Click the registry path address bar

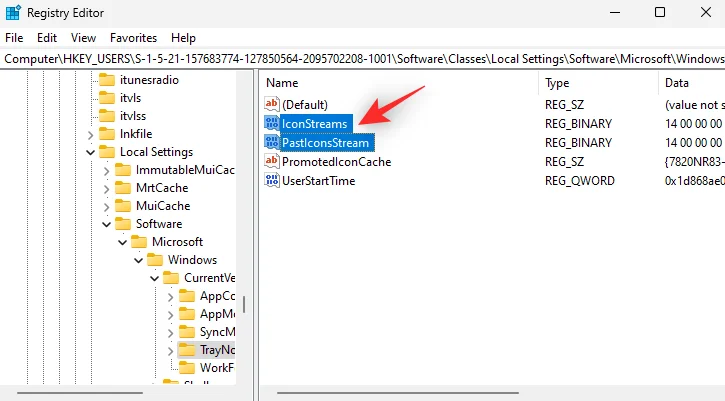tap(362, 59)
